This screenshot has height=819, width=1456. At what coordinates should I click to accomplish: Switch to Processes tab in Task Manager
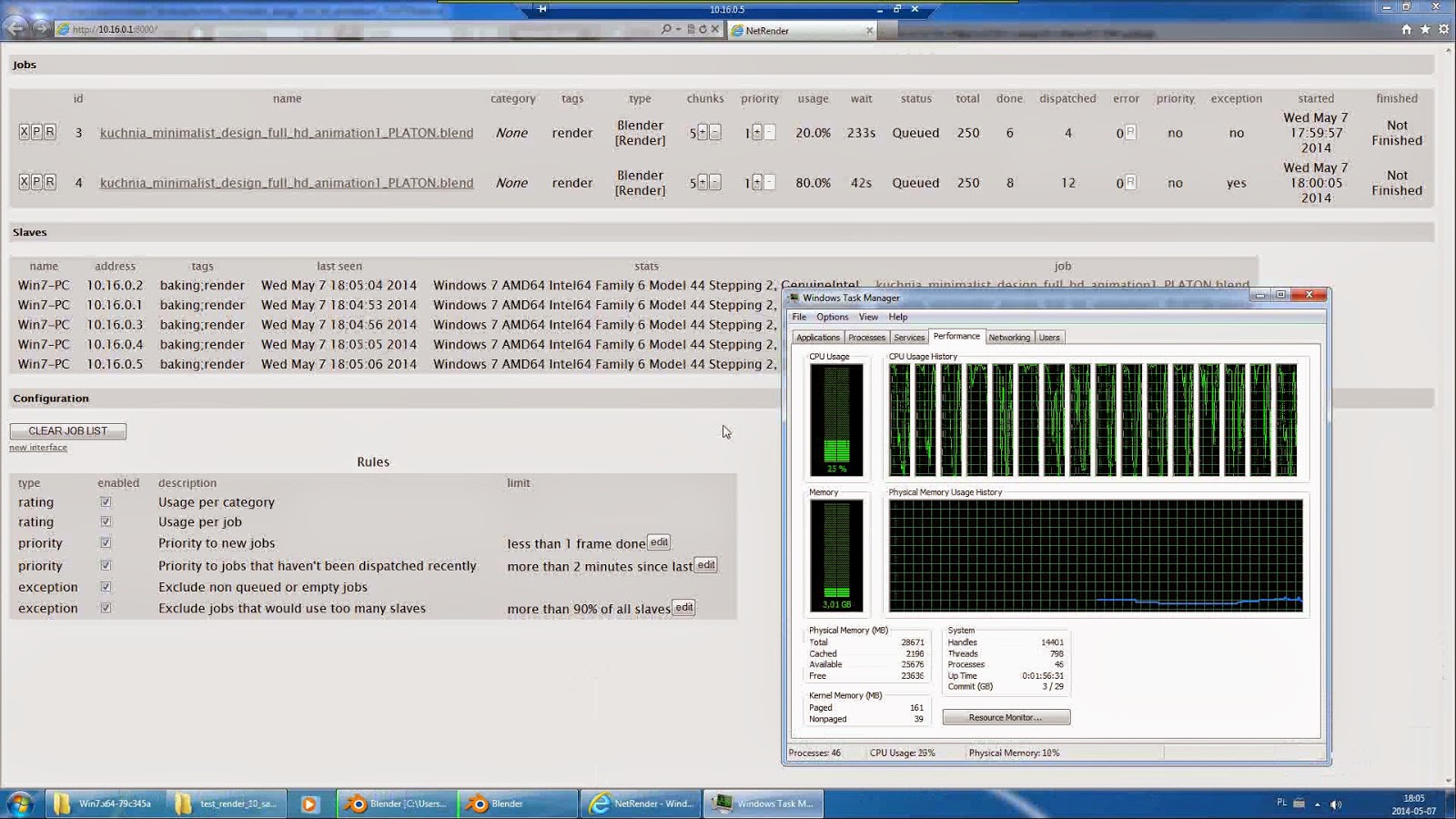[x=866, y=338]
